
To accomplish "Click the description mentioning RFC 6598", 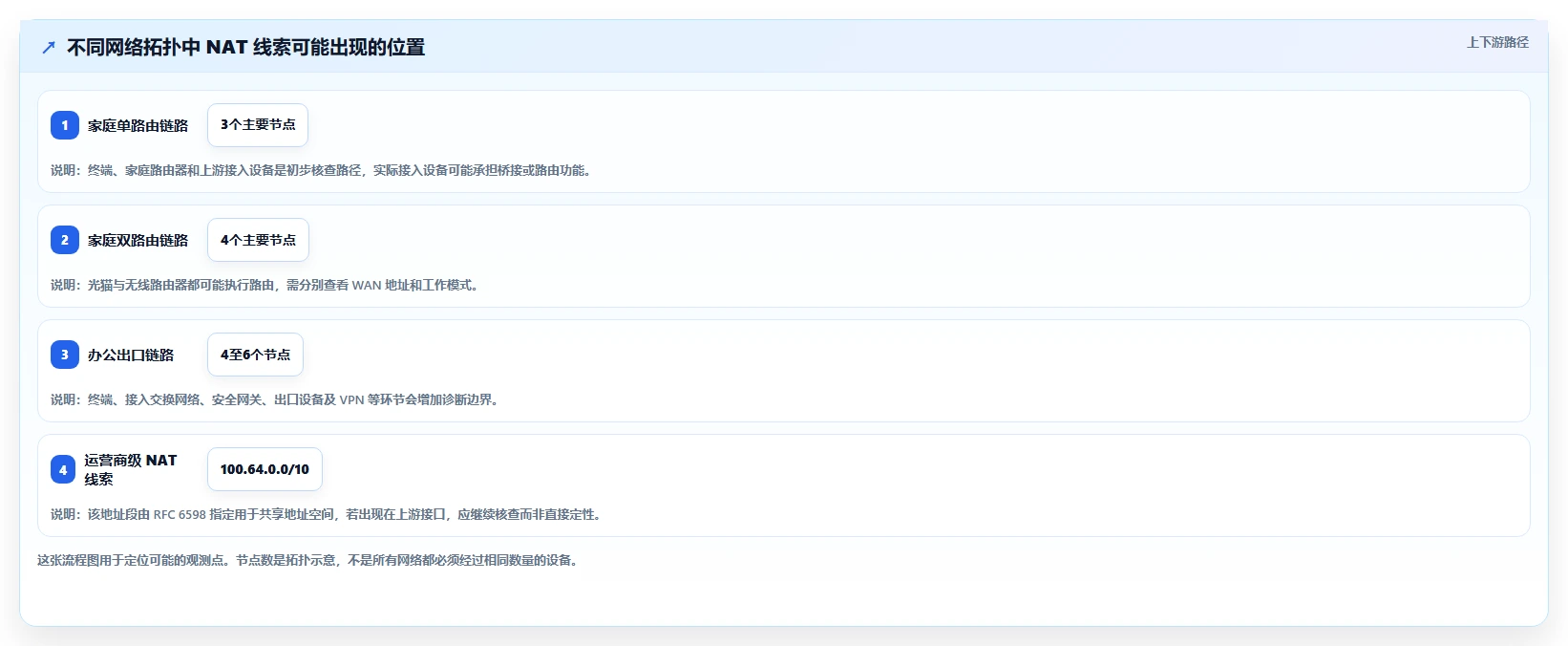I will coord(327,514).
